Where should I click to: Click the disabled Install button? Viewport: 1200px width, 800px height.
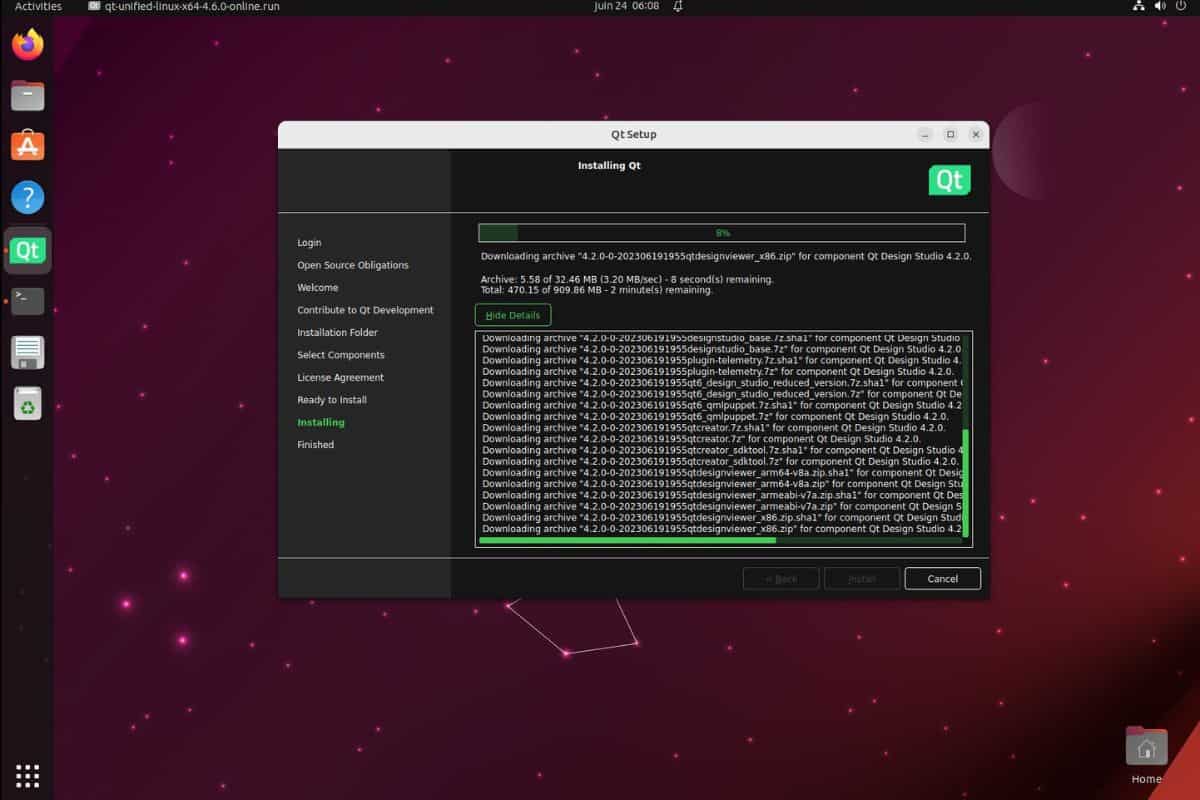point(862,578)
